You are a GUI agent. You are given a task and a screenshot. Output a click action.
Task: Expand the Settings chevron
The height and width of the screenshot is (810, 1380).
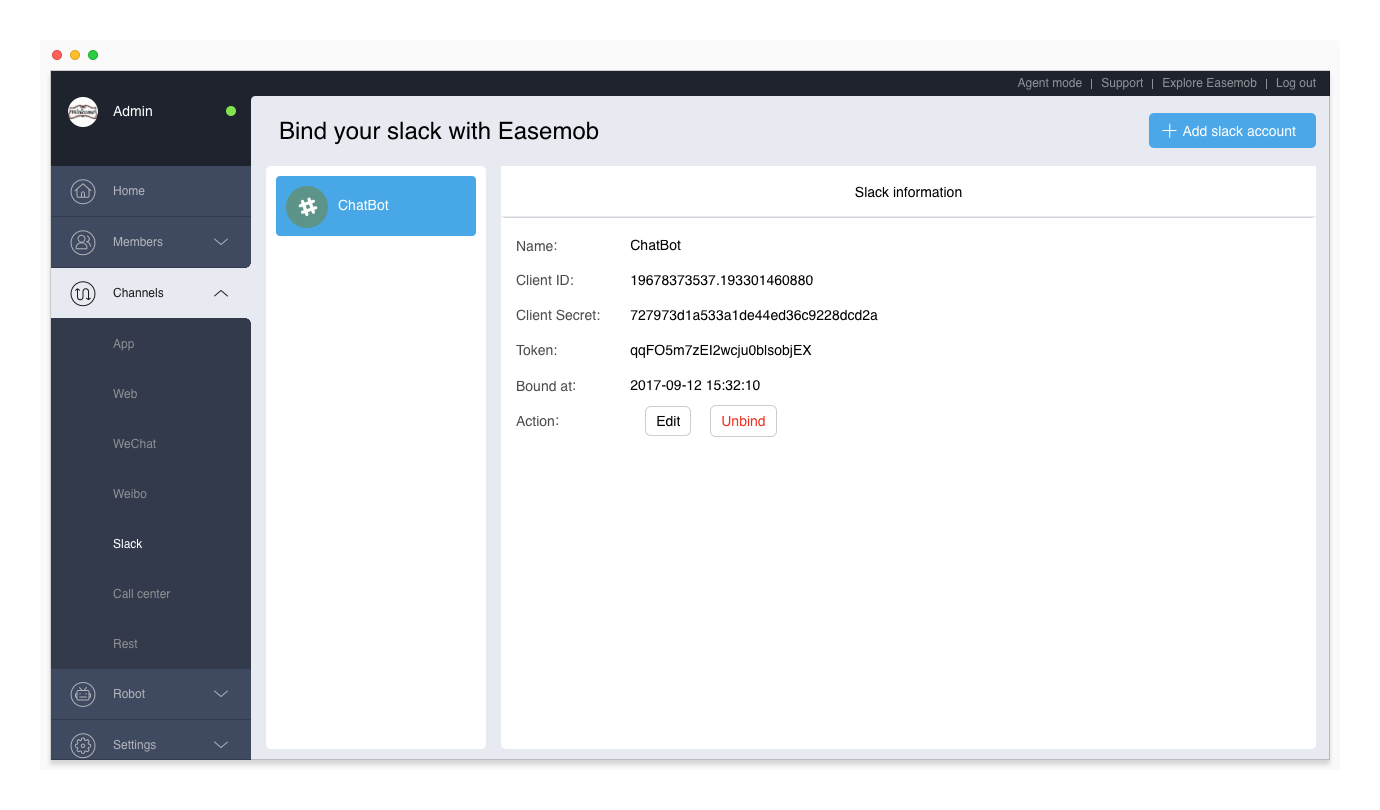click(222, 745)
